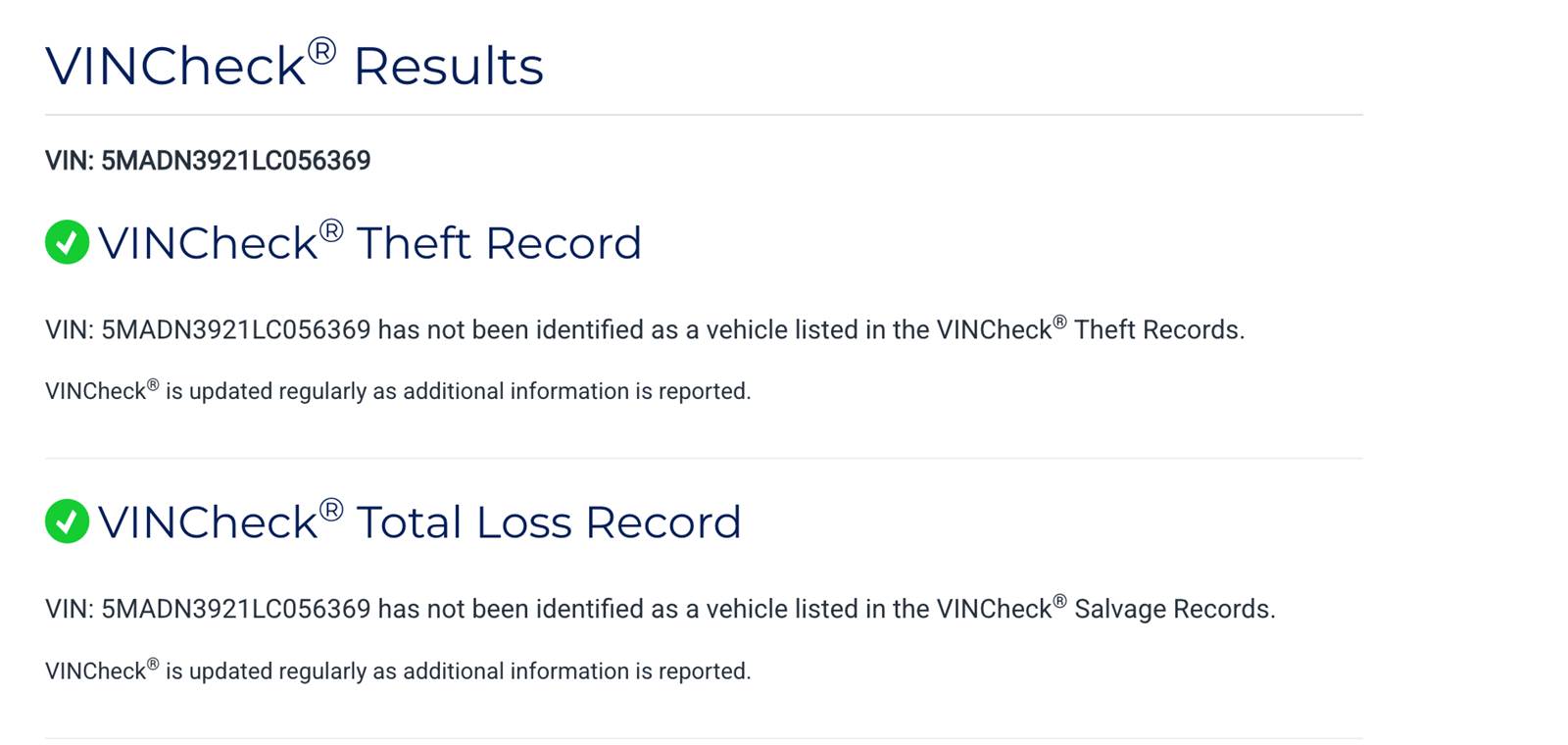The image size is (1568, 745).
Task: Click the VIN number in the theft record sentence
Action: point(236,329)
